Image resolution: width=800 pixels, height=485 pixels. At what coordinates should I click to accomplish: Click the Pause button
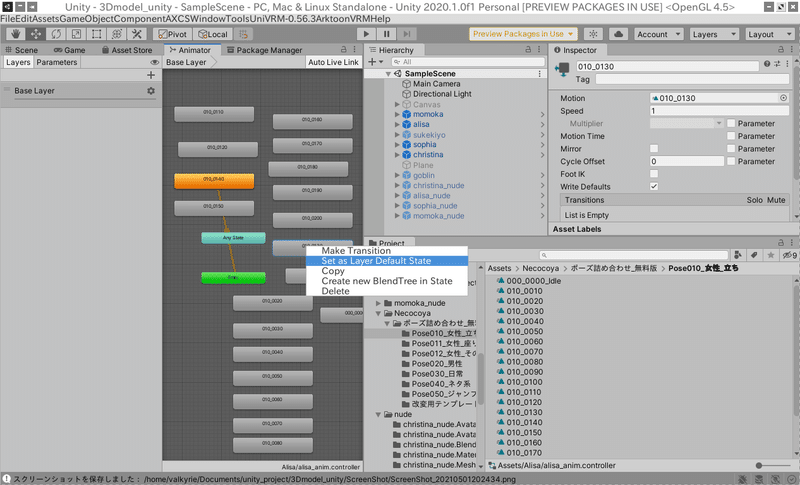(x=386, y=34)
